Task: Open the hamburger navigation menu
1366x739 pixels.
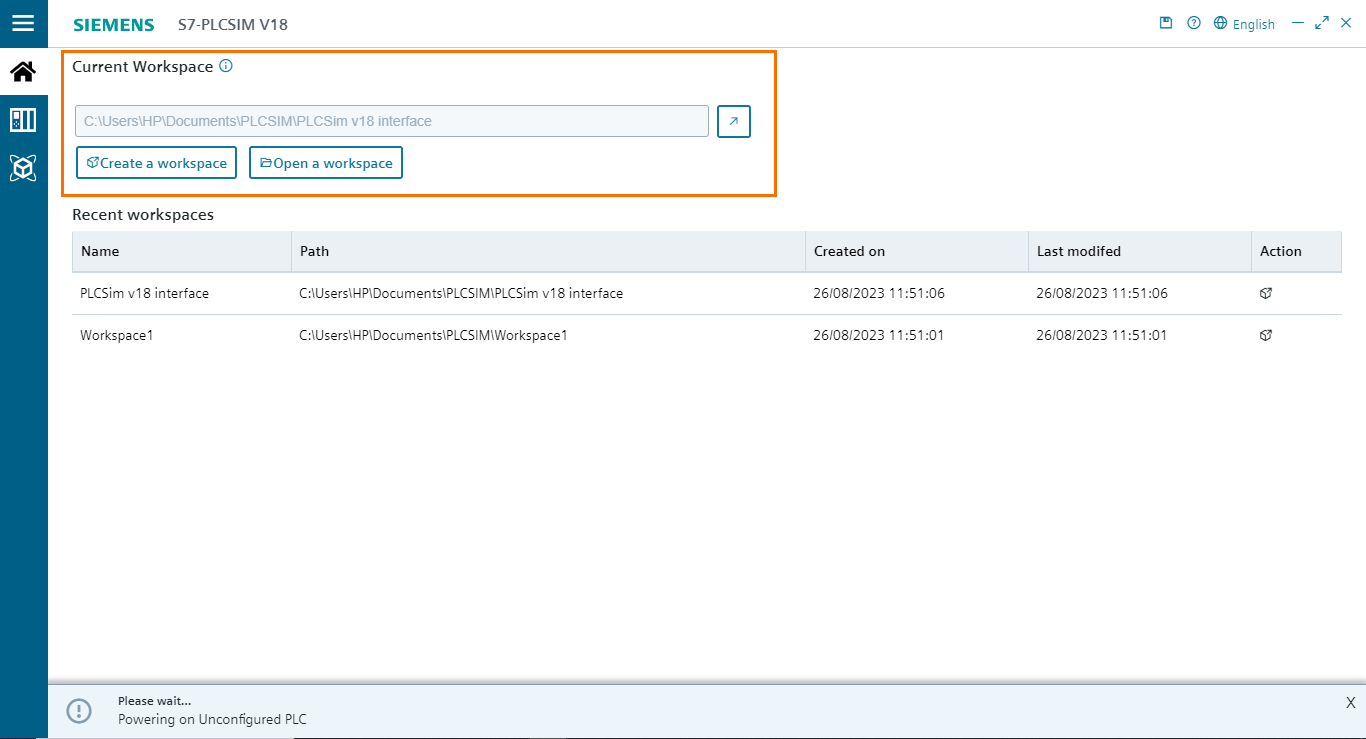Action: pyautogui.click(x=23, y=24)
